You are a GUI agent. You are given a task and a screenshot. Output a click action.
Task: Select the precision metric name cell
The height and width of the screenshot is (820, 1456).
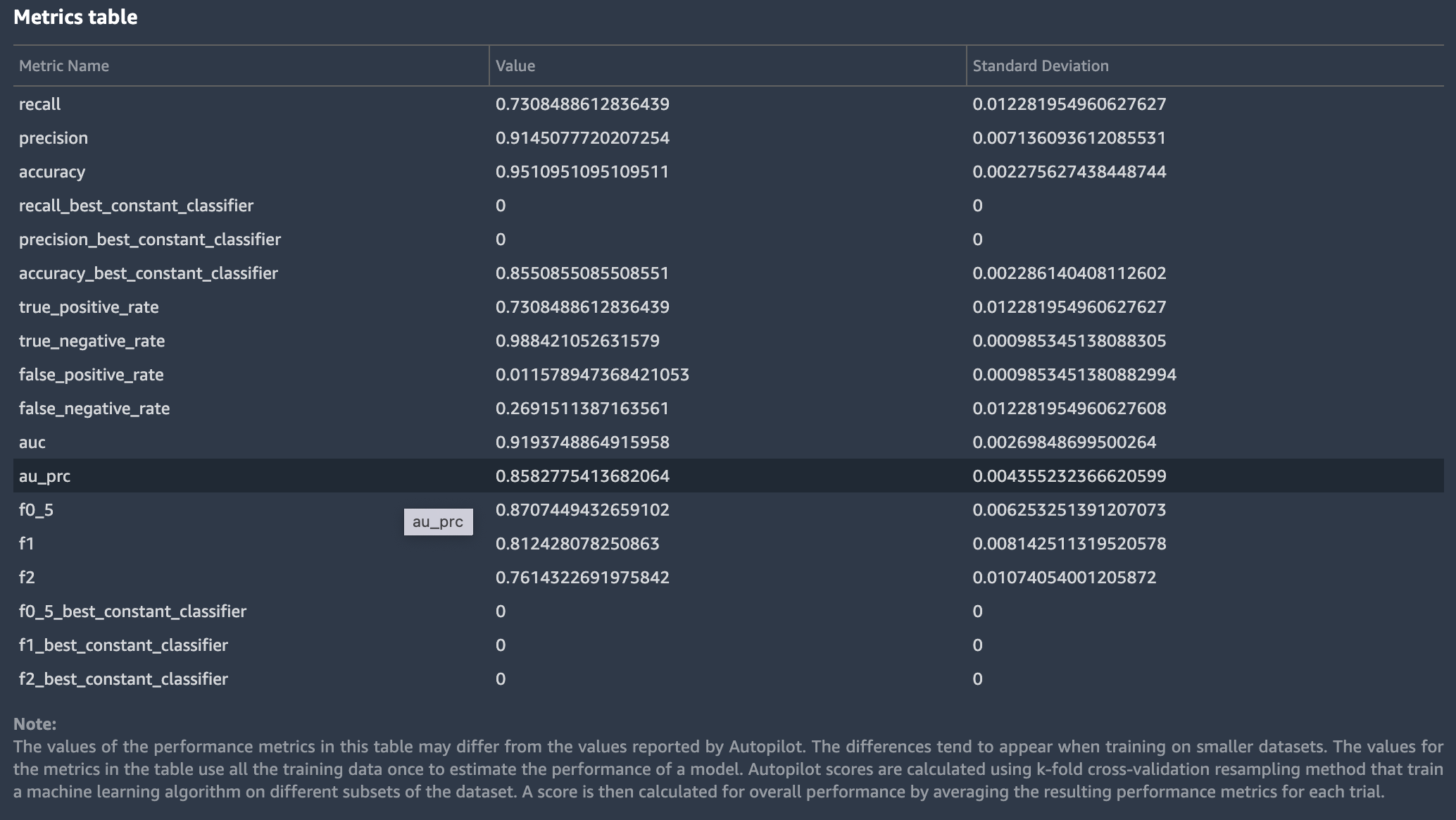(x=54, y=138)
